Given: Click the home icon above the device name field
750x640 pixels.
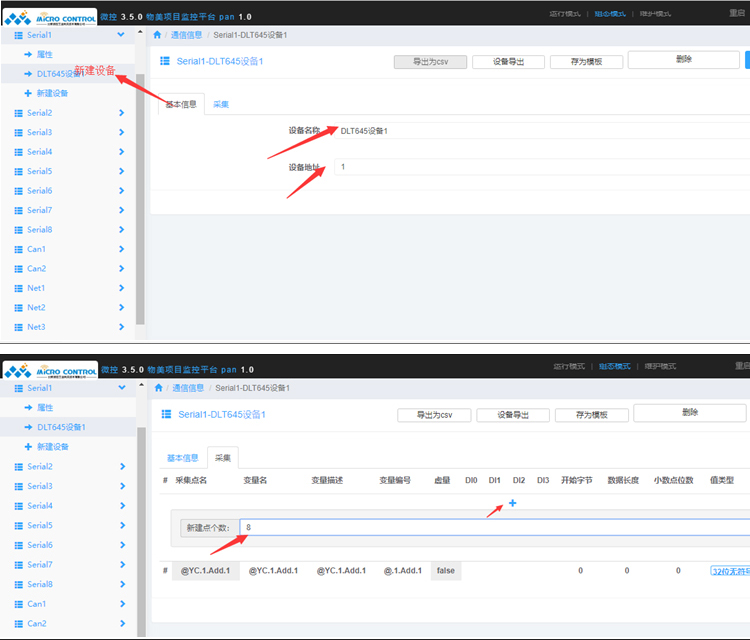Looking at the screenshot, I should (158, 34).
